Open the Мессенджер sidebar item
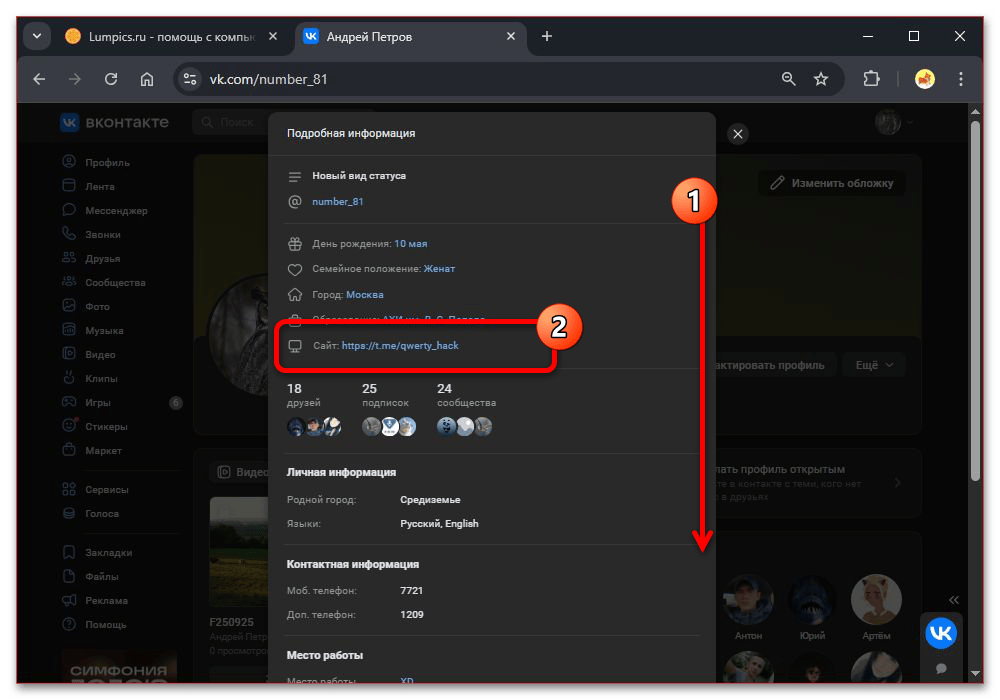Viewport: 1000px width, 700px height. [x=116, y=211]
